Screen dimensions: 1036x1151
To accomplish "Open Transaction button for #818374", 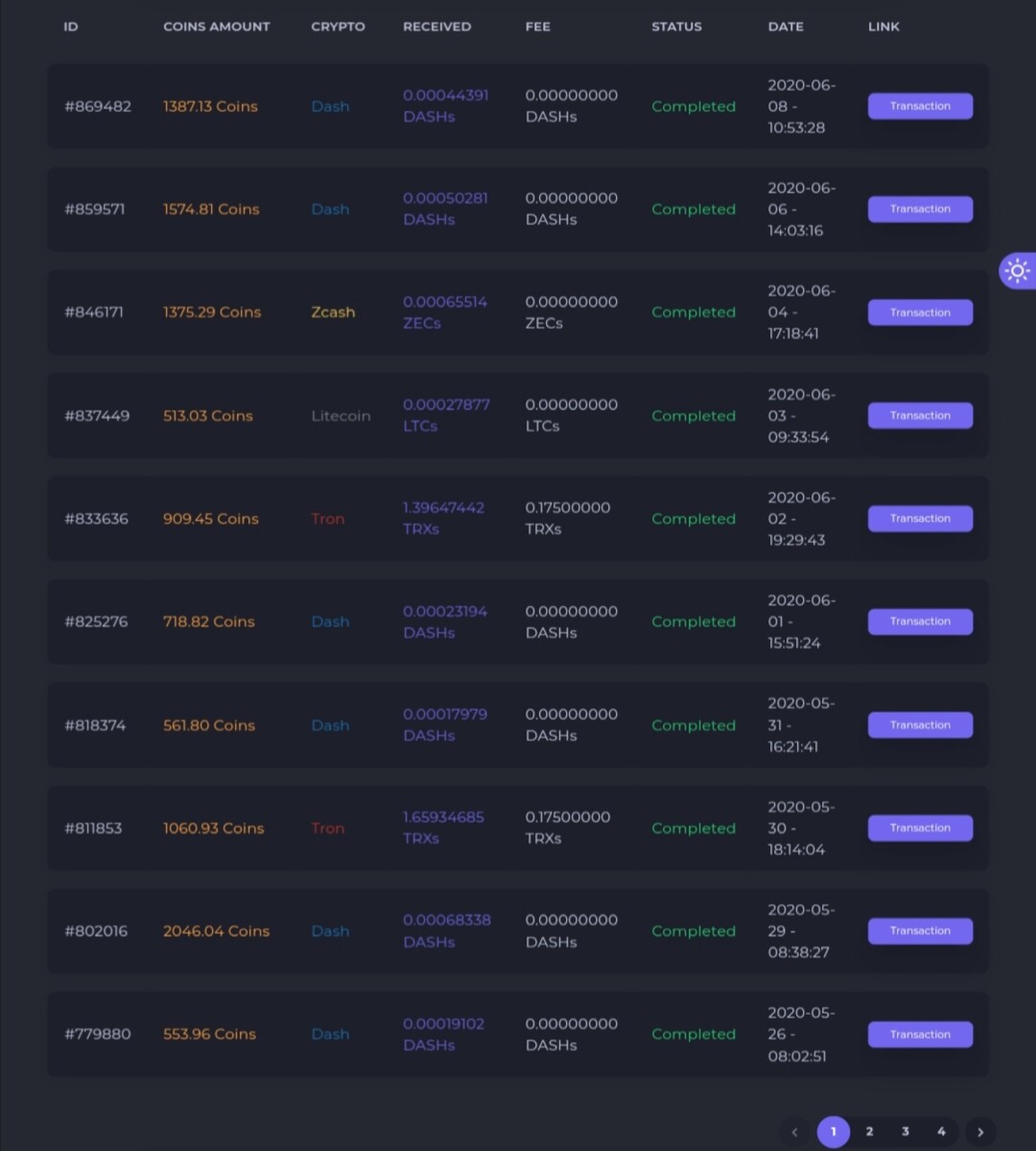I will pyautogui.click(x=920, y=725).
